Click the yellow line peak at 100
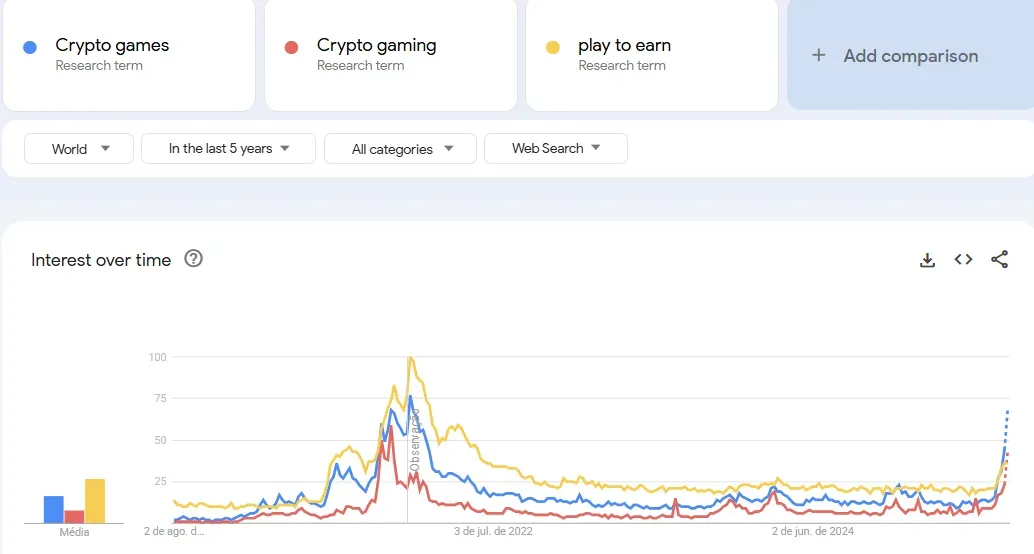Screen dimensions: 1034x554 pos(410,358)
